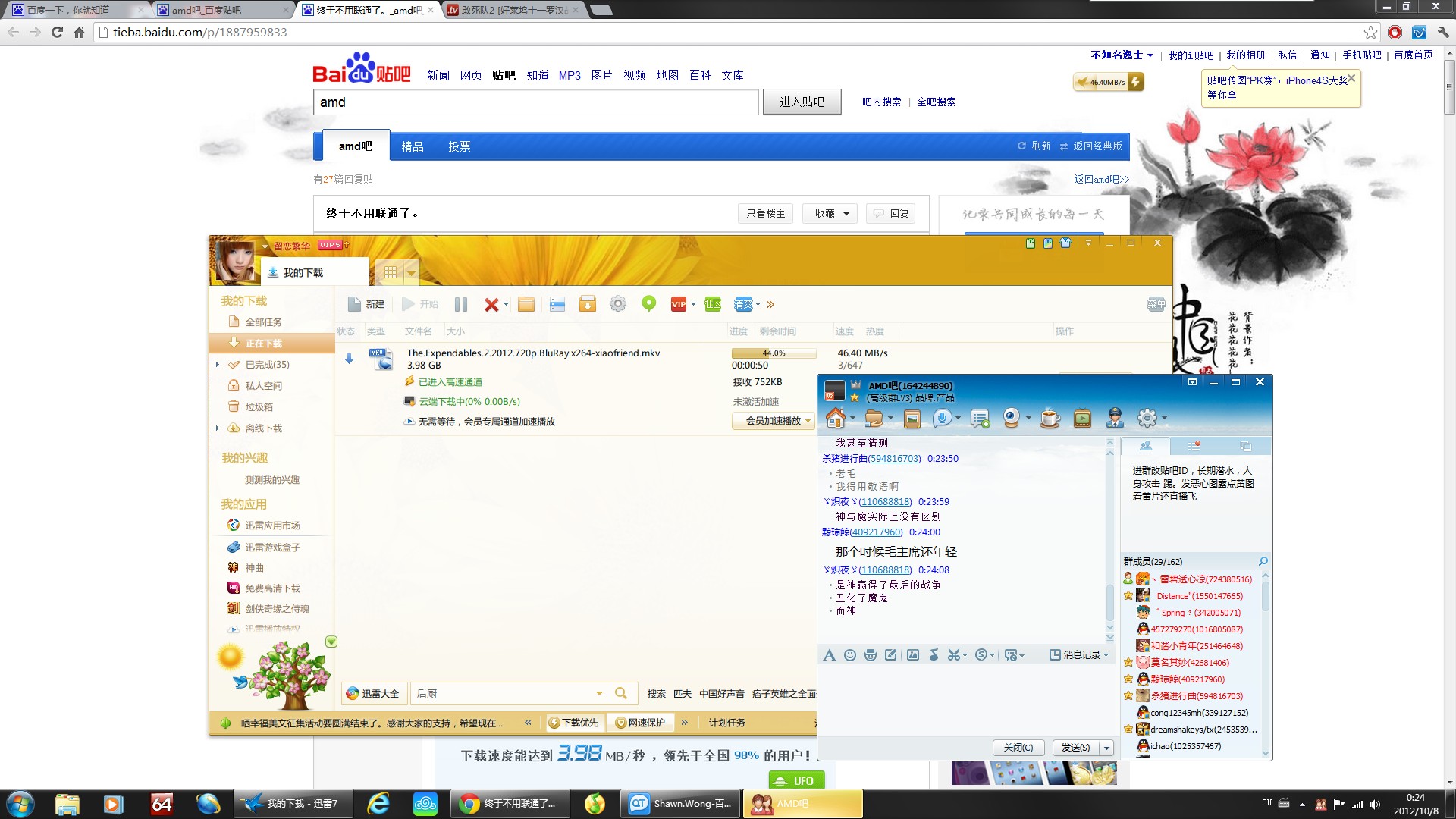Expand the 离线下载 tree arrow
The height and width of the screenshot is (819, 1456).
point(218,428)
